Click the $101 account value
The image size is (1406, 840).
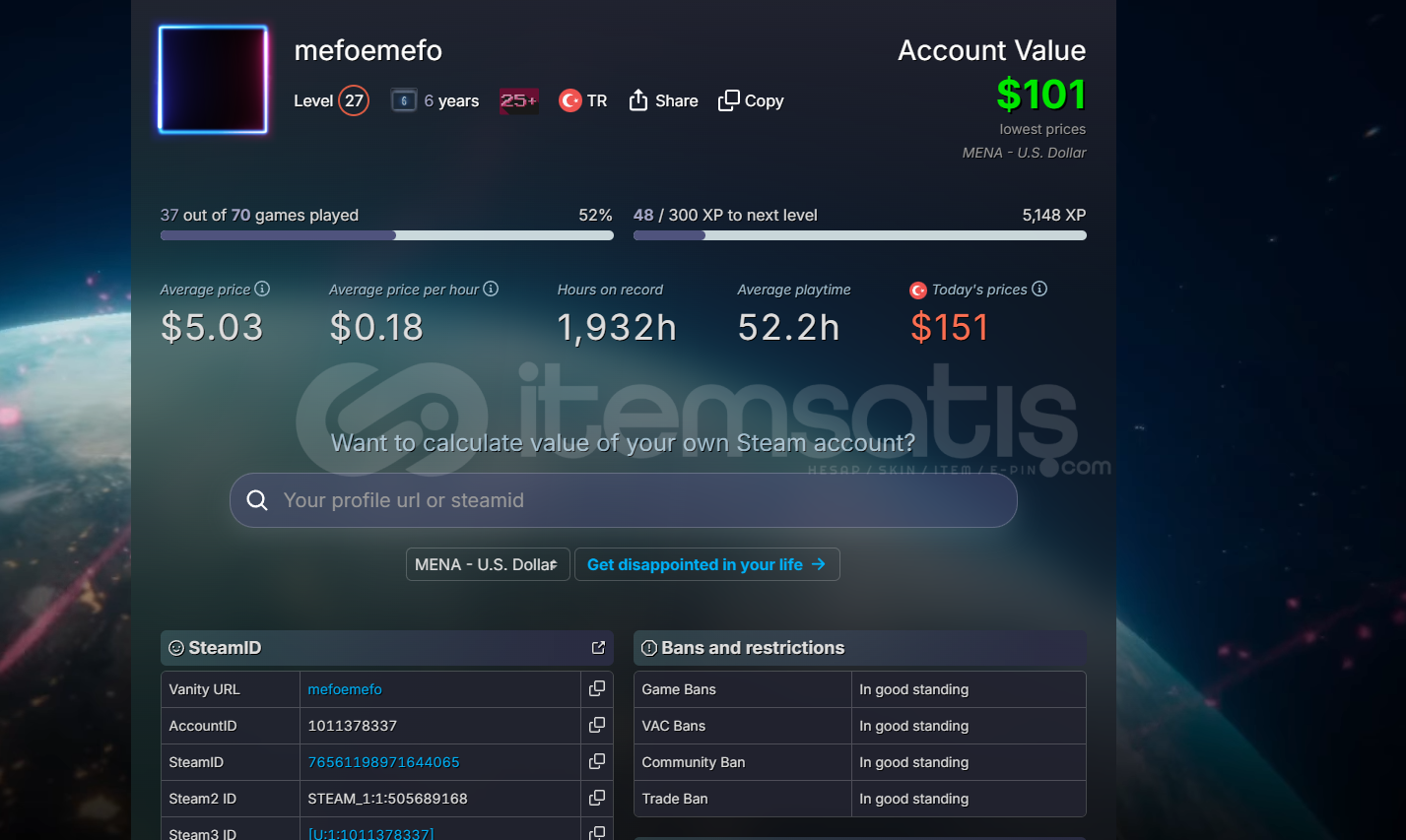click(x=1040, y=95)
